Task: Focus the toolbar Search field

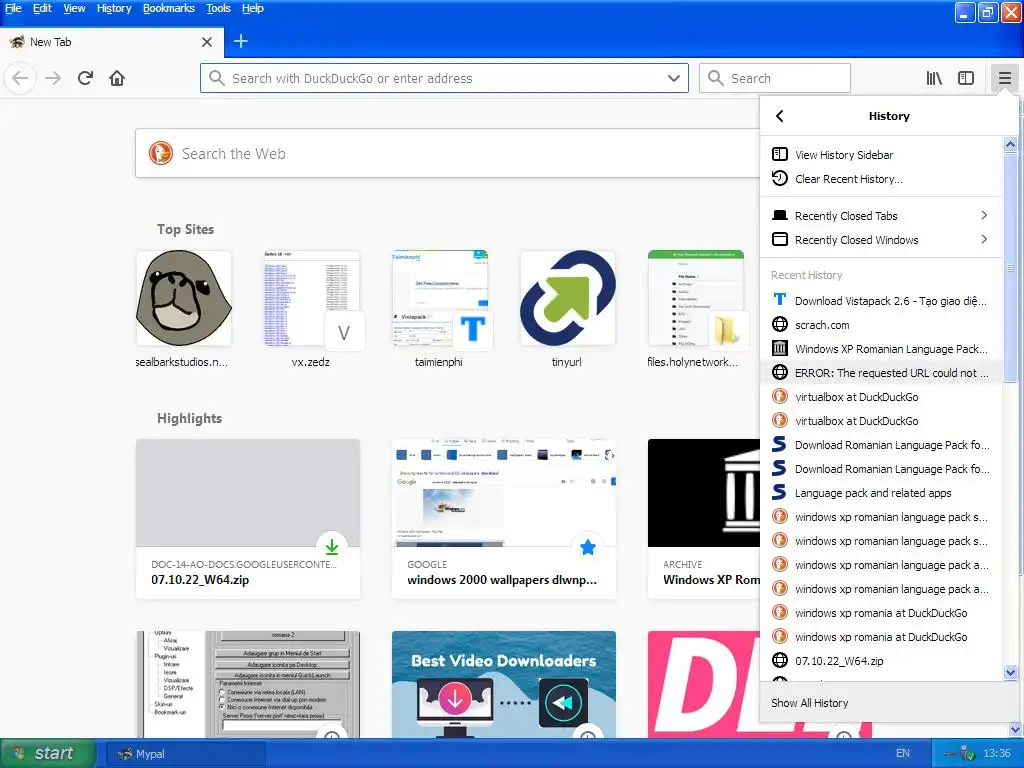Action: (775, 78)
